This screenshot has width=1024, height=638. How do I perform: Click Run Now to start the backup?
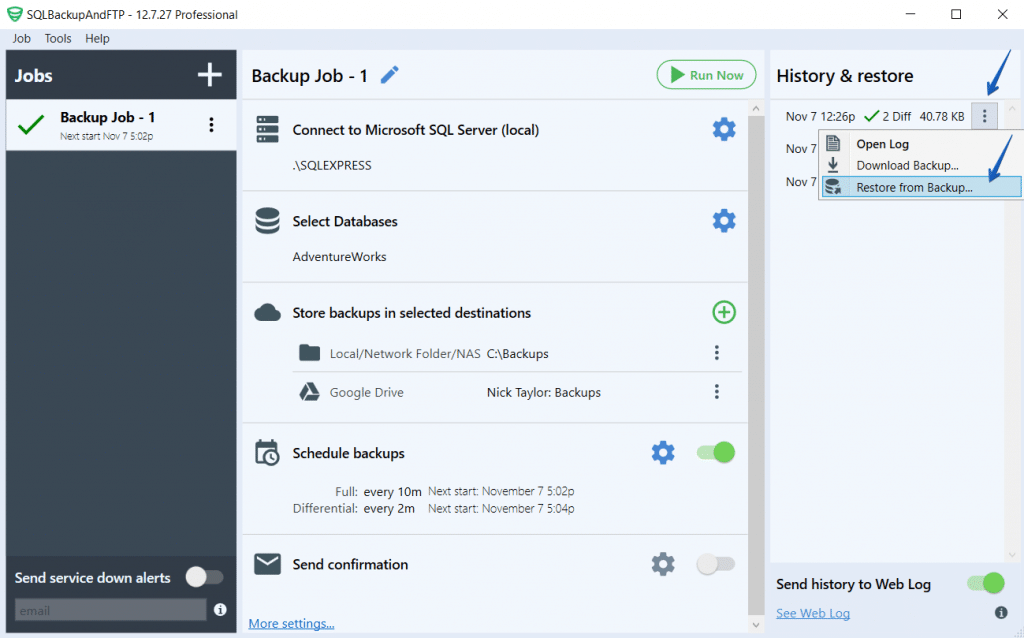click(706, 75)
